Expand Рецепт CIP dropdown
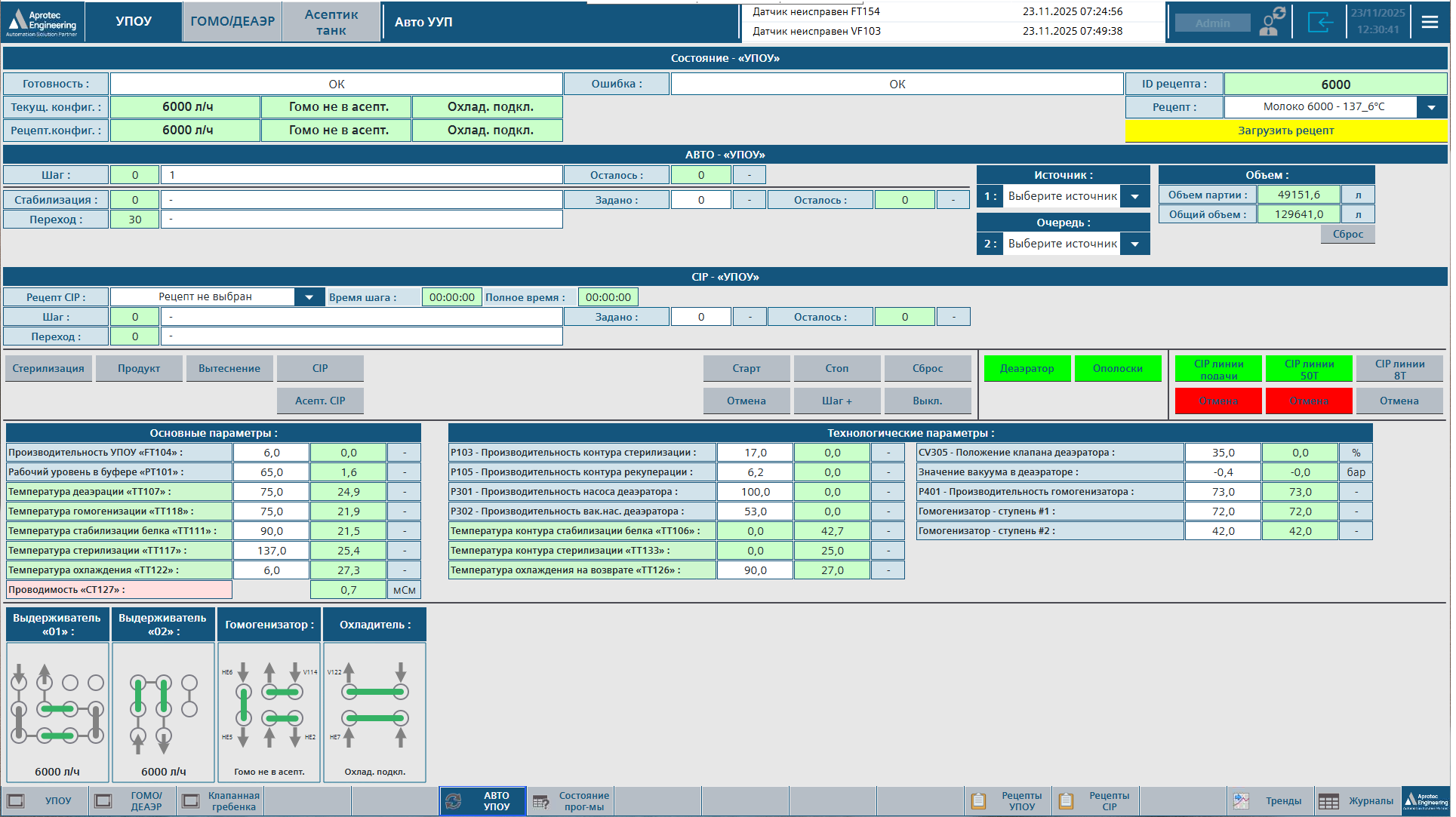1456x817 pixels. pos(309,297)
